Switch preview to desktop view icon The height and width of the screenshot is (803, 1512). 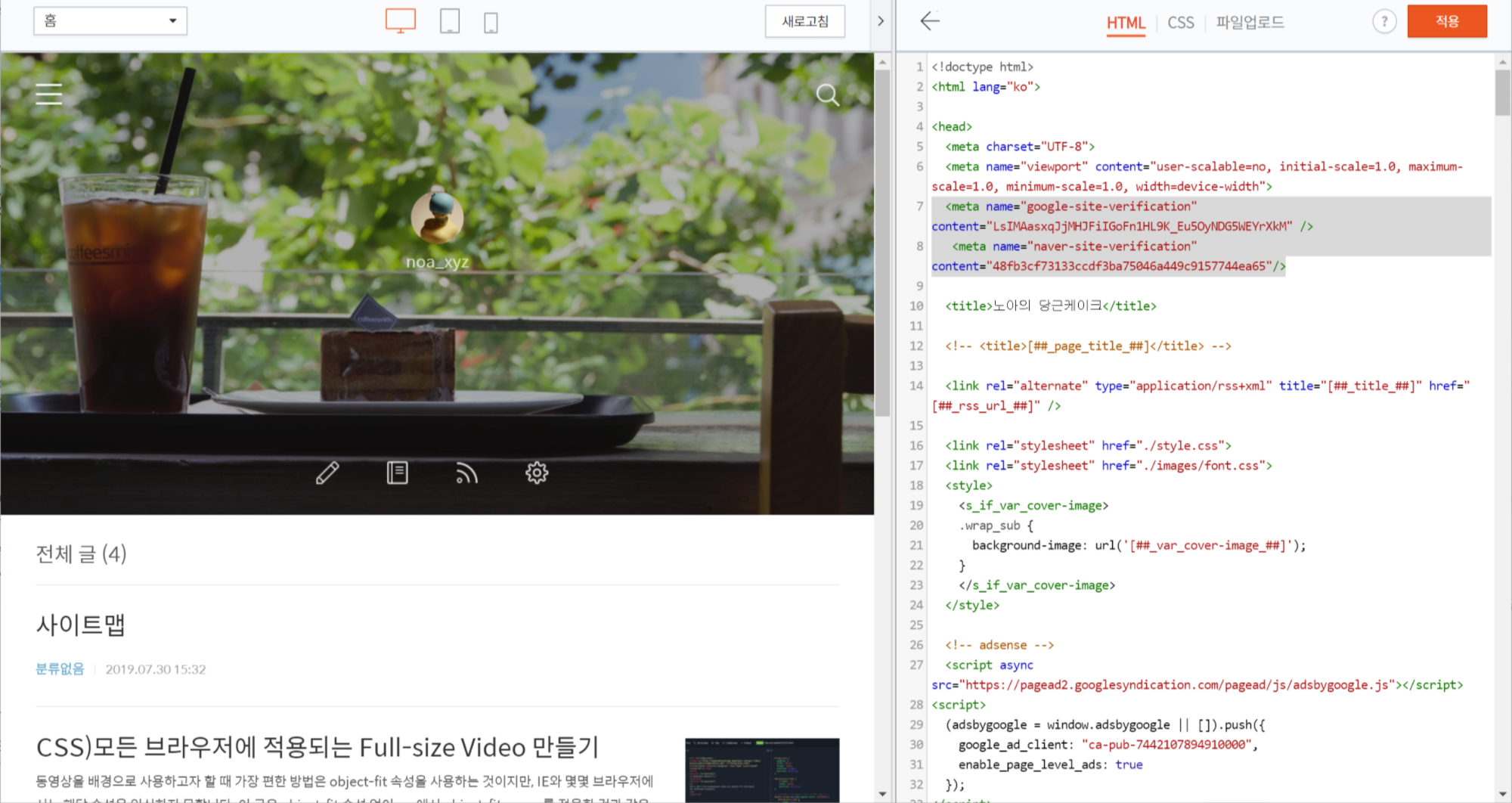400,21
